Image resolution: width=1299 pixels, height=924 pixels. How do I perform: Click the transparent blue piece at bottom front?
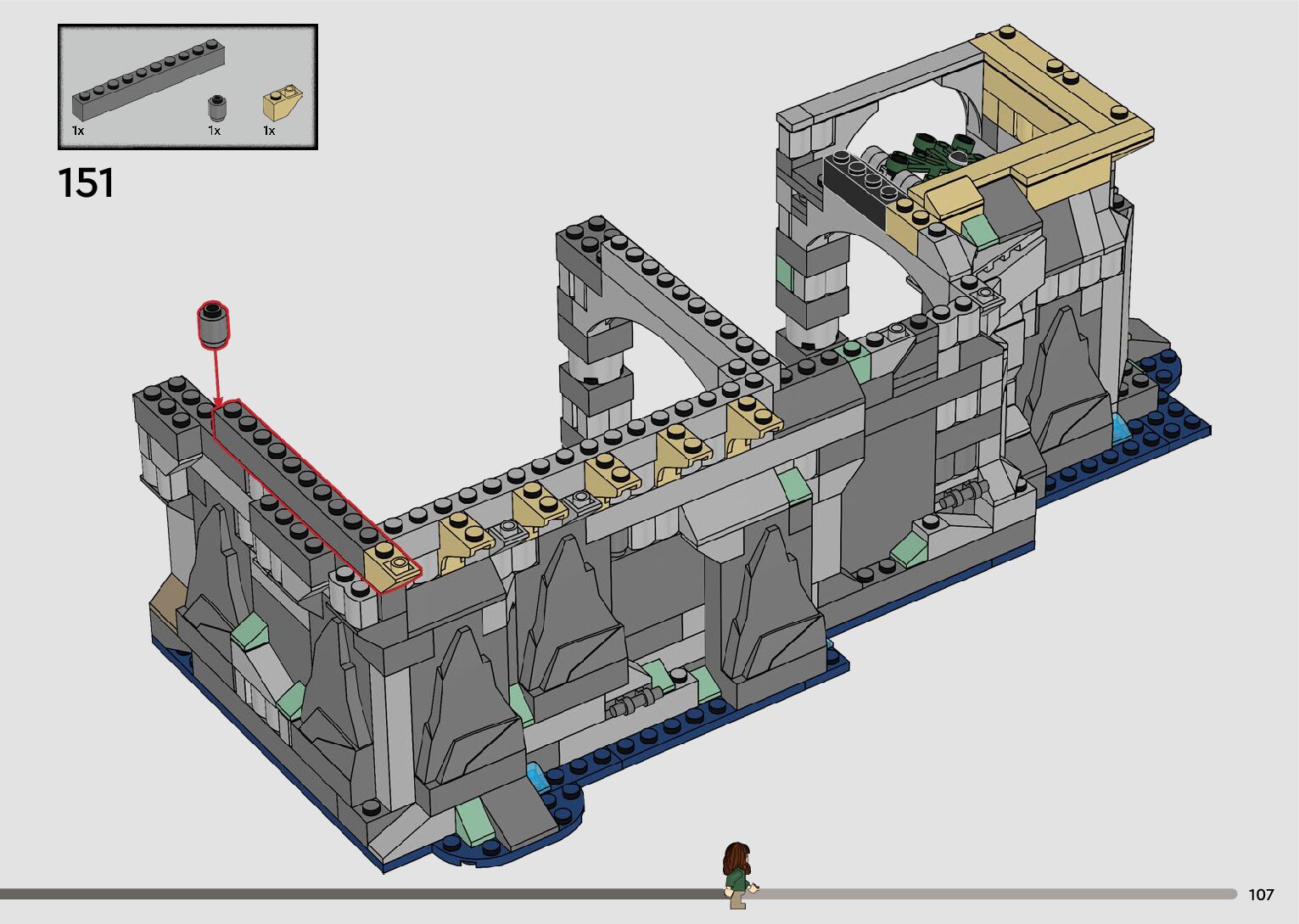538,775
